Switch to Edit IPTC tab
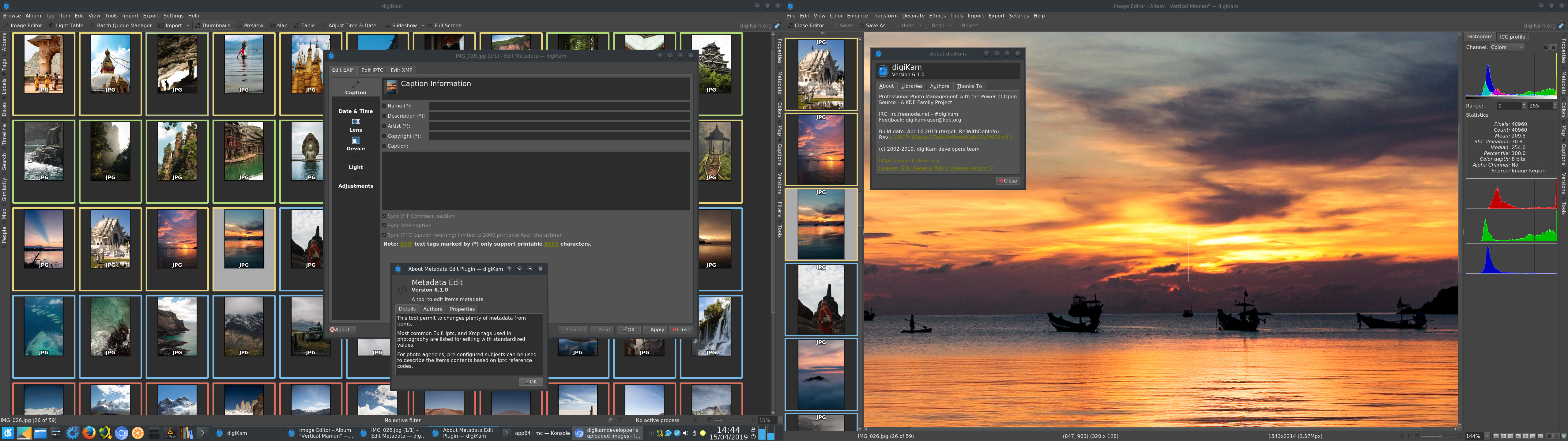Viewport: 1568px width, 441px height. click(x=372, y=70)
